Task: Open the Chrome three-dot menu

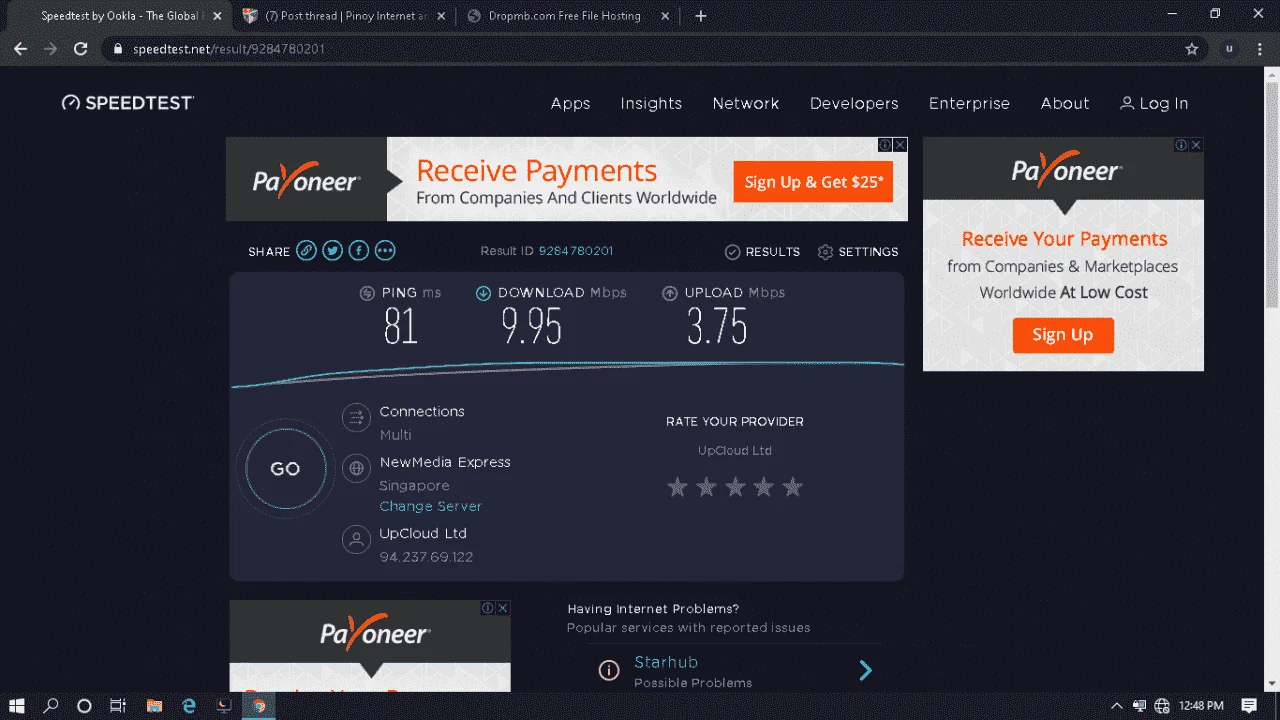Action: click(1259, 48)
